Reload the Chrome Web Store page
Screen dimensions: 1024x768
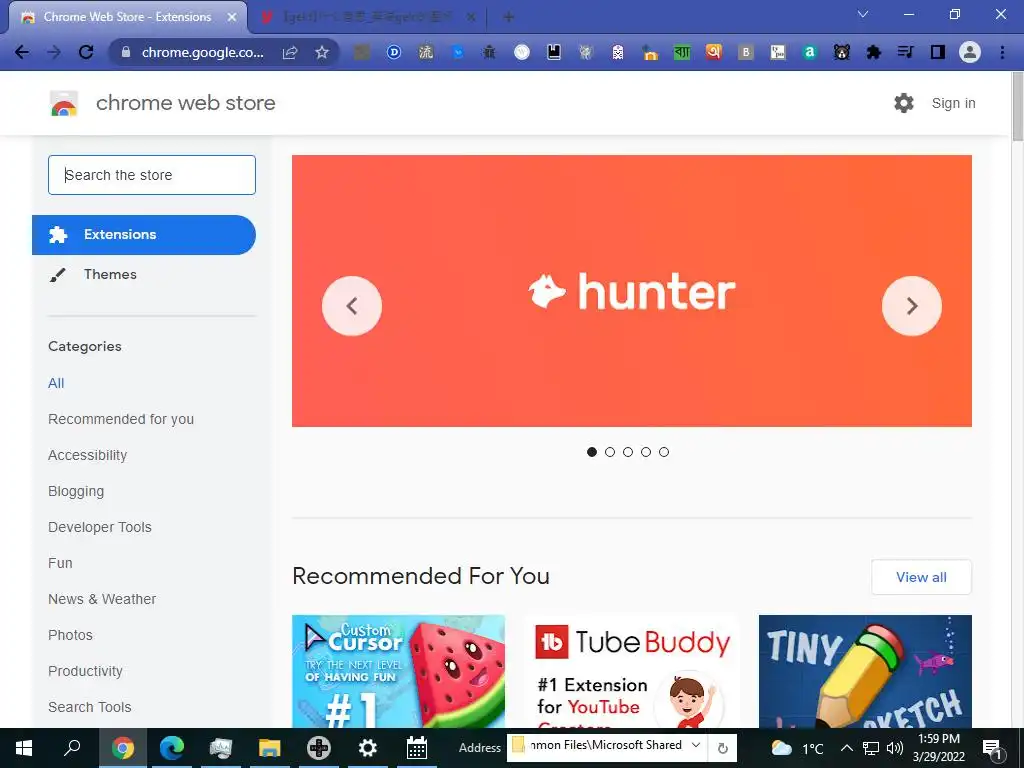tap(86, 52)
